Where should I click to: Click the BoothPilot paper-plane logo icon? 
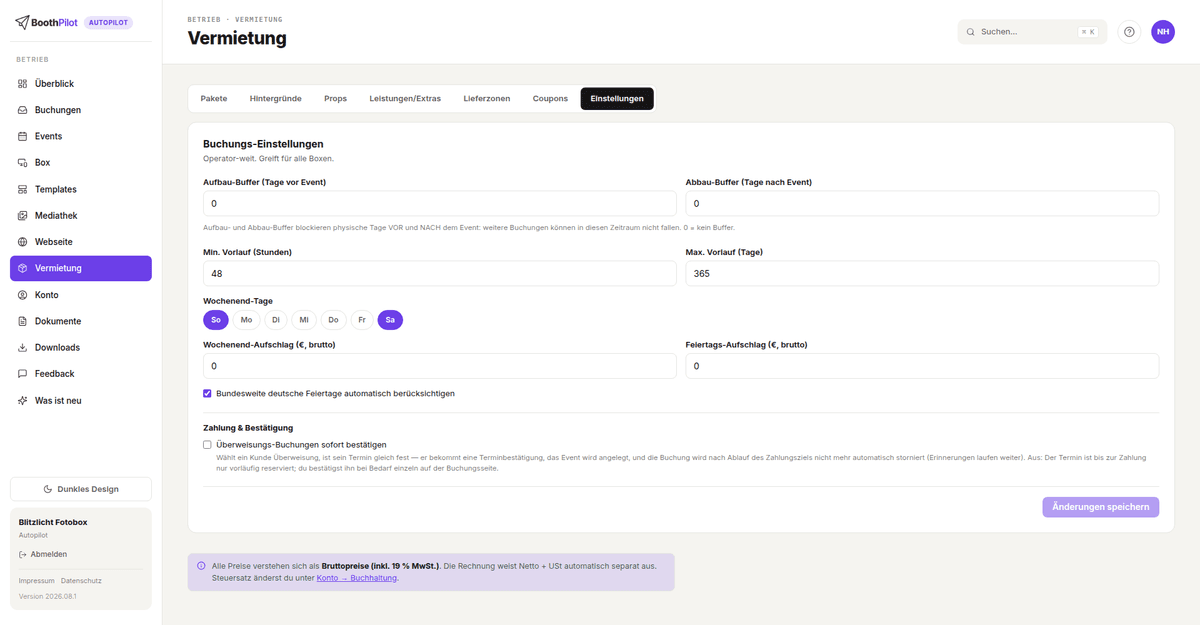coord(22,22)
